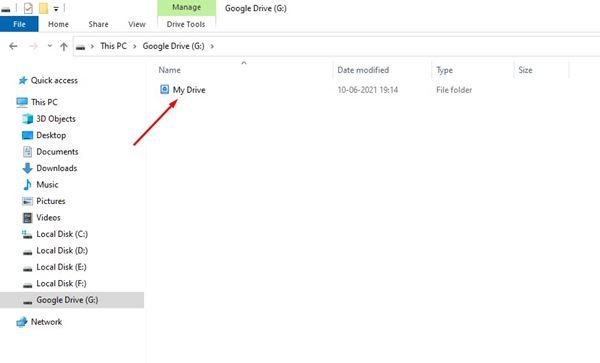Image resolution: width=600 pixels, height=363 pixels.
Task: Click the date 10-06-2021 19:14
Action: tap(367, 90)
